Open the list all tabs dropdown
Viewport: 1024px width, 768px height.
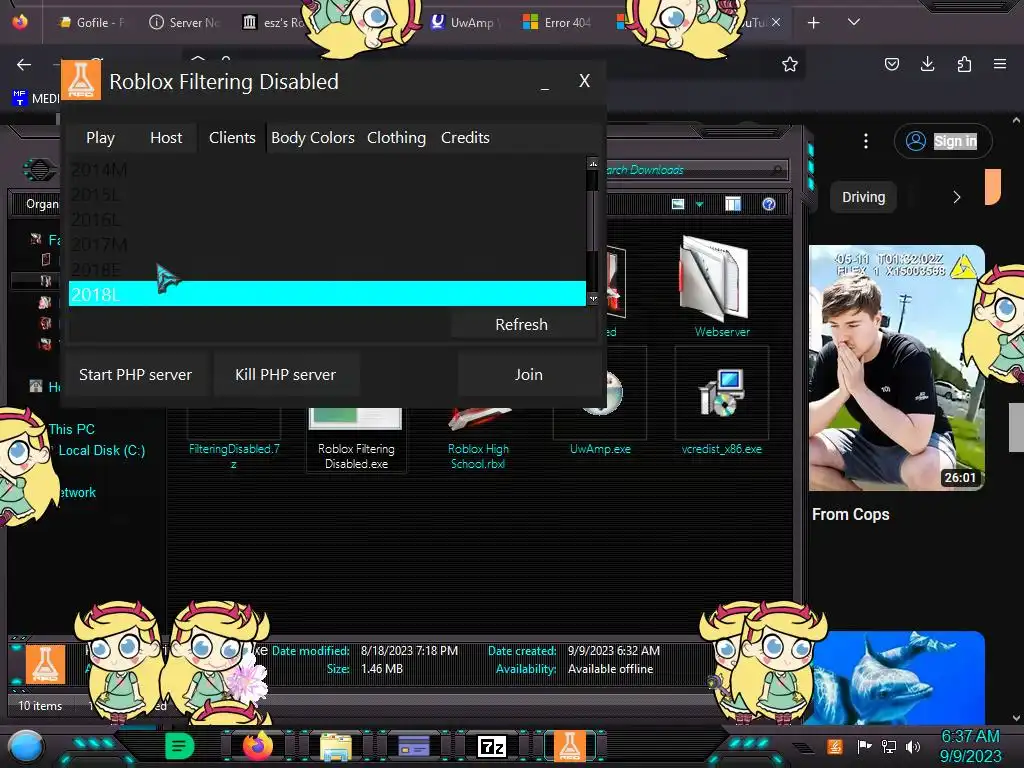point(854,22)
